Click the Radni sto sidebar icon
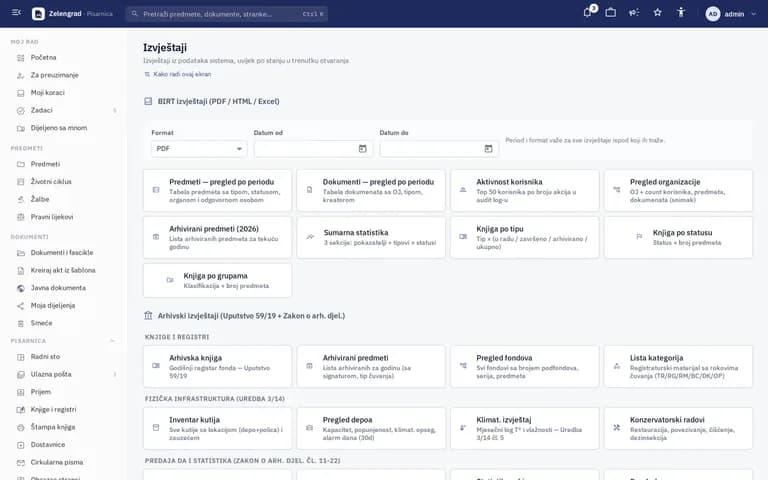The width and height of the screenshot is (768, 480). click(21, 357)
